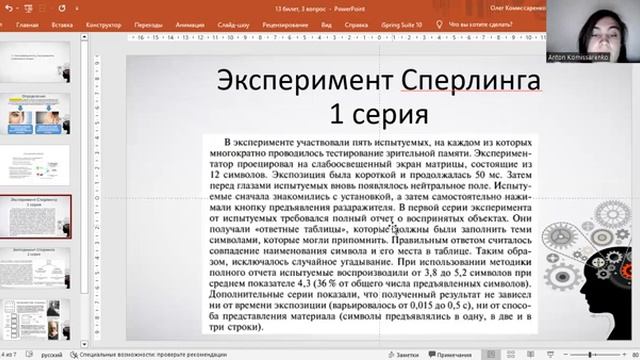Click the spell check status bar icon
Image resolution: width=640 pixels, height=360 pixels.
29,354
